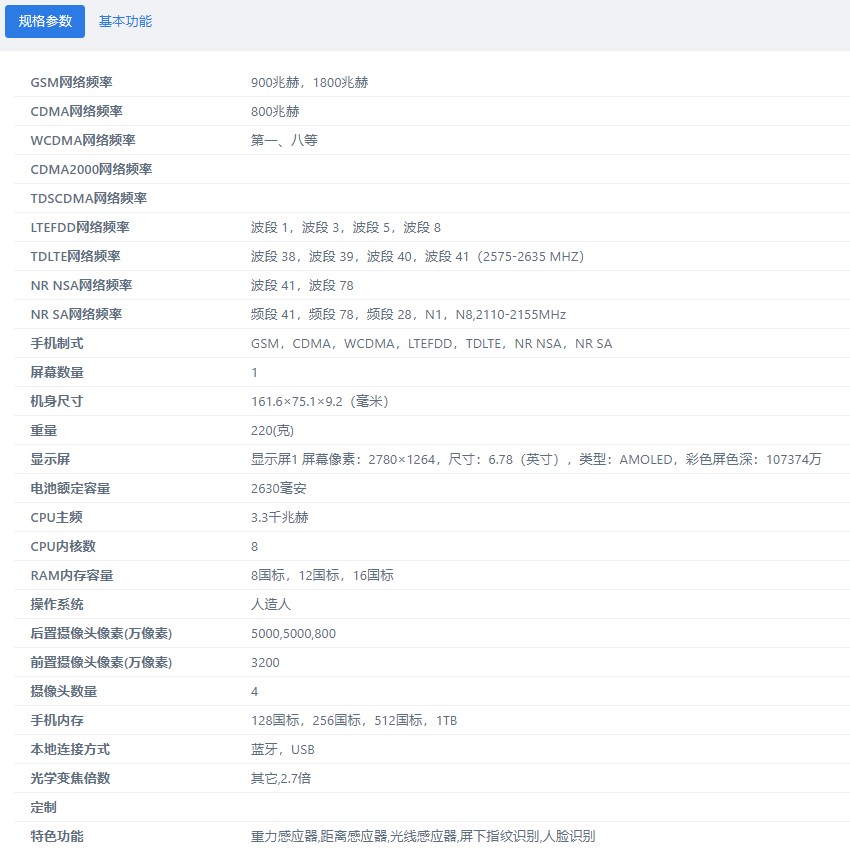This screenshot has height=866, width=850.
Task: Select the battery value 2630毫安
Action: click(278, 488)
